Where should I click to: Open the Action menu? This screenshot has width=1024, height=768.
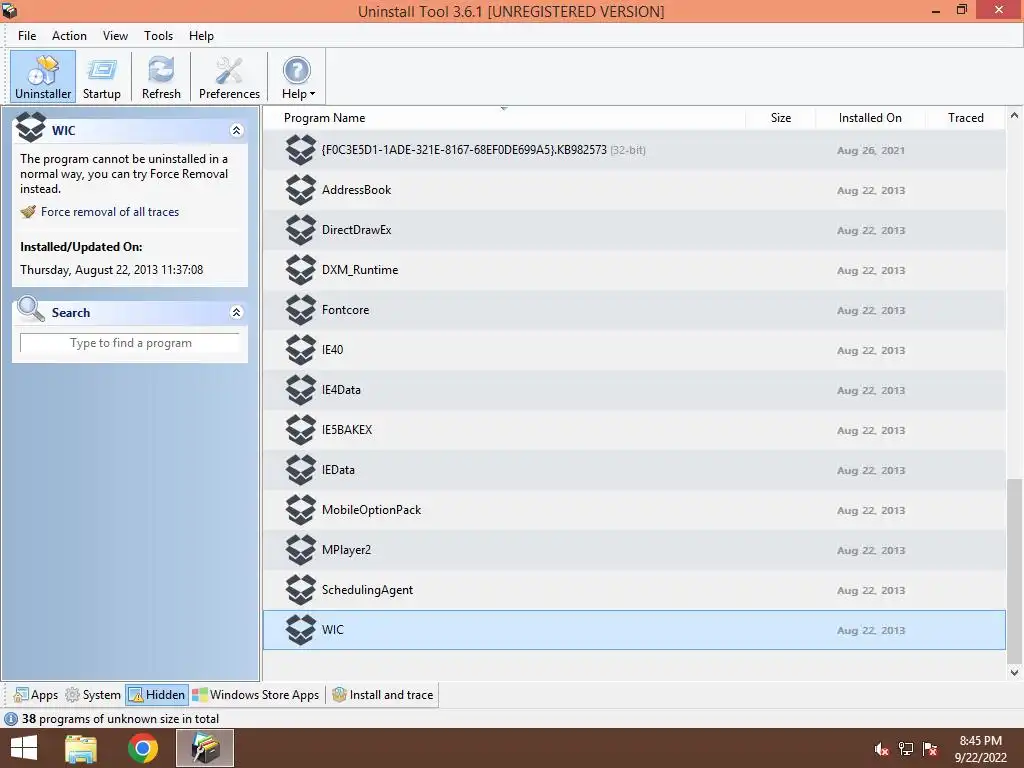(69, 36)
